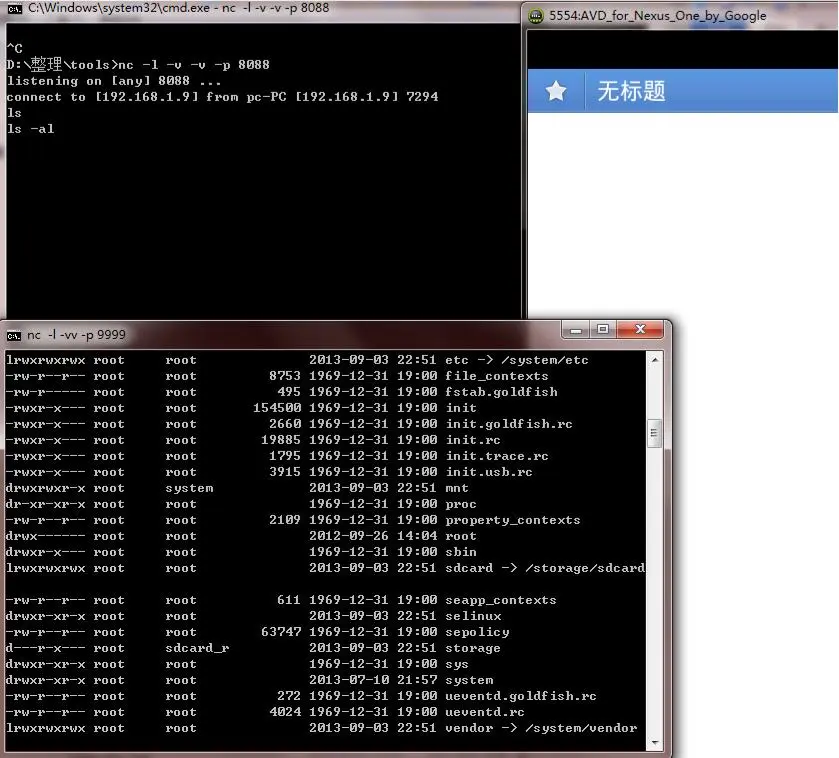Screen dimensions: 839x758
Task: Click scrollbar up arrow in 9999 console
Action: 654,360
